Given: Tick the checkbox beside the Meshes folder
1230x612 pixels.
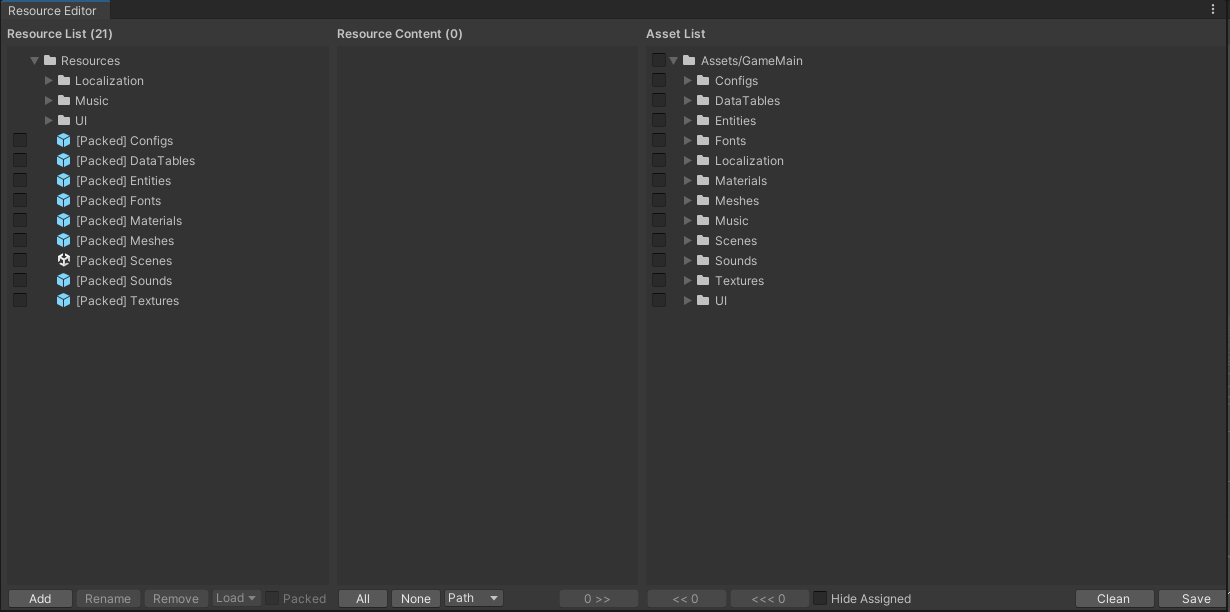Looking at the screenshot, I should pos(658,200).
